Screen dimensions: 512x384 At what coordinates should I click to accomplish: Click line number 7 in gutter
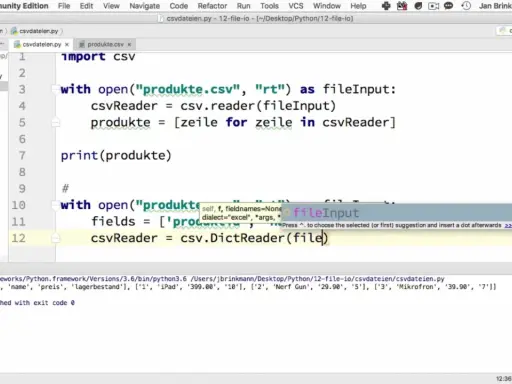tap(22, 155)
